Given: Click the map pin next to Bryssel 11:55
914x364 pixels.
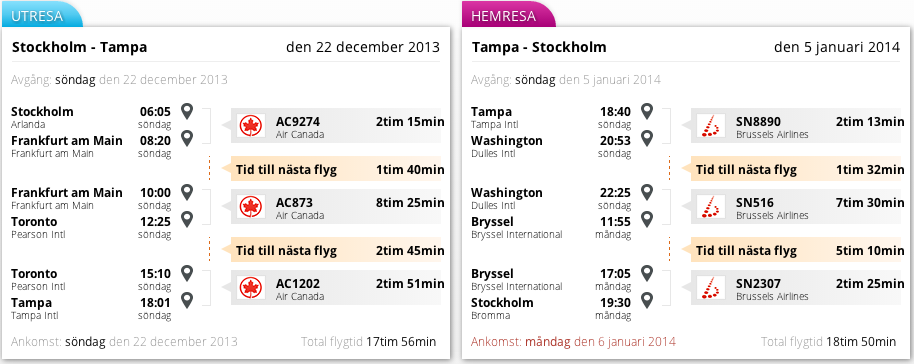Looking at the screenshot, I should tap(646, 219).
